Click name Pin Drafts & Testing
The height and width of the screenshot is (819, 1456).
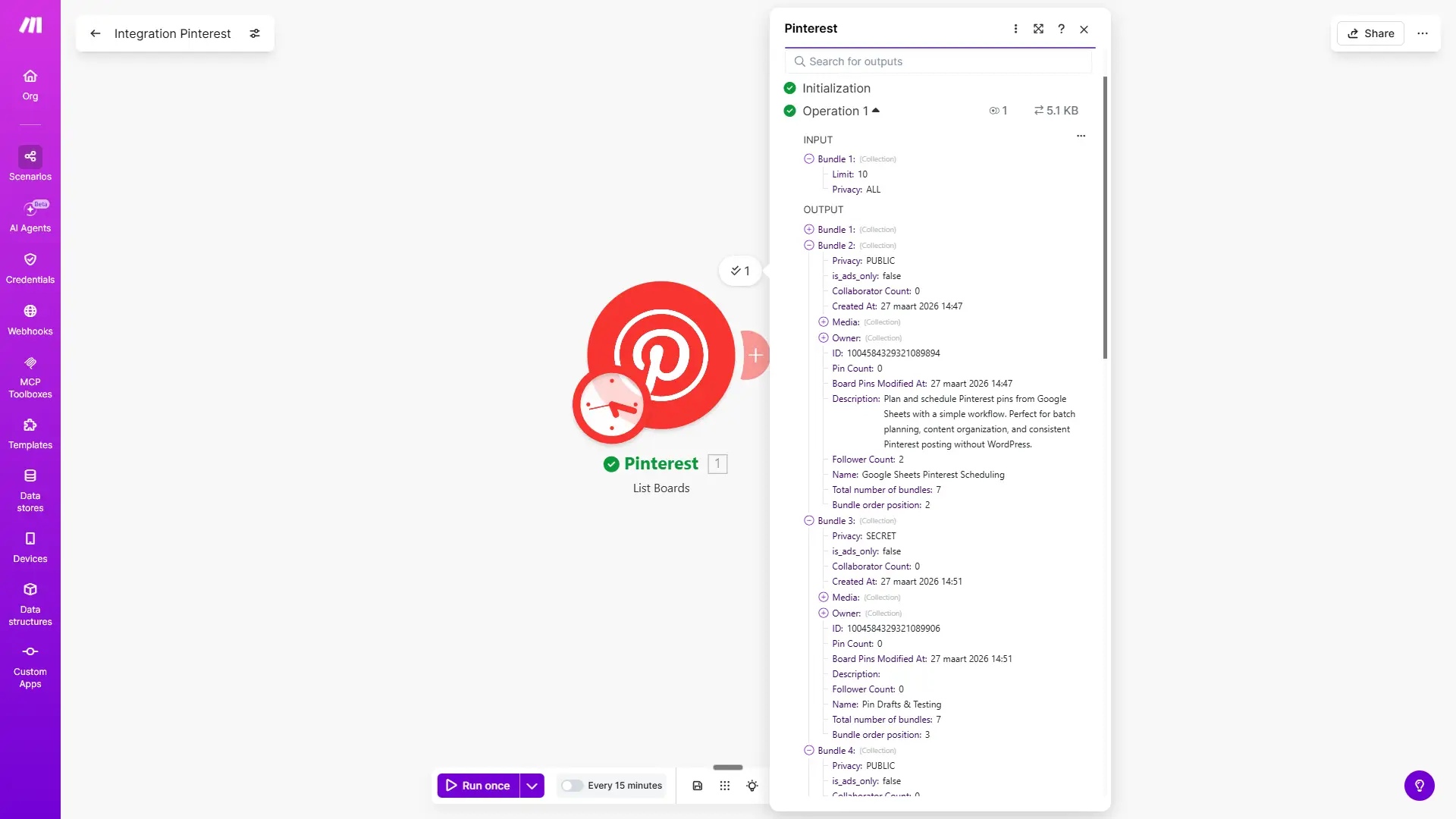tap(902, 704)
